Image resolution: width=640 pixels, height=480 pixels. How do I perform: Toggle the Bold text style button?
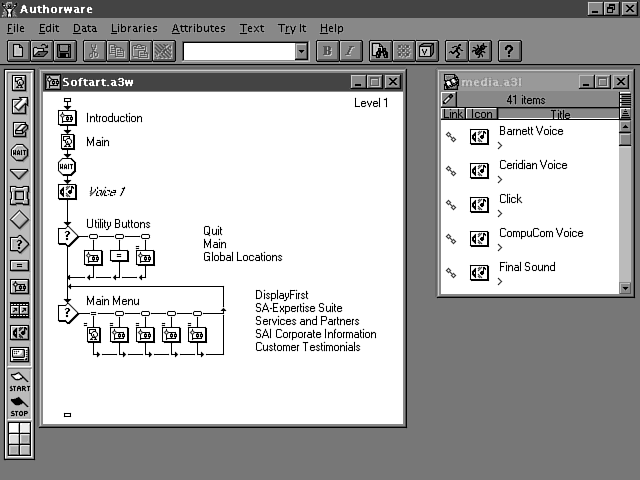tap(327, 51)
